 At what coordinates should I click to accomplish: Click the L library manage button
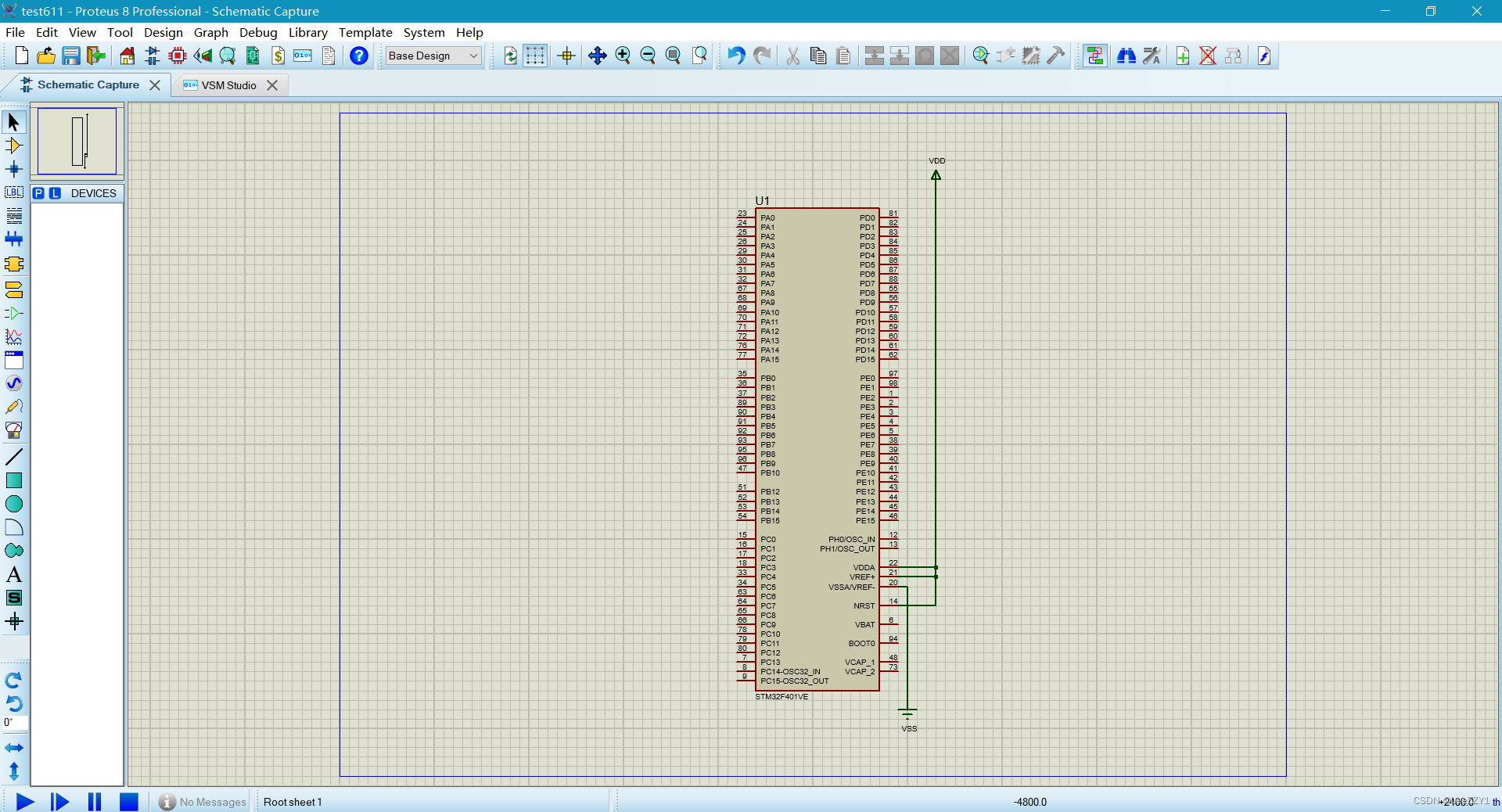(55, 193)
